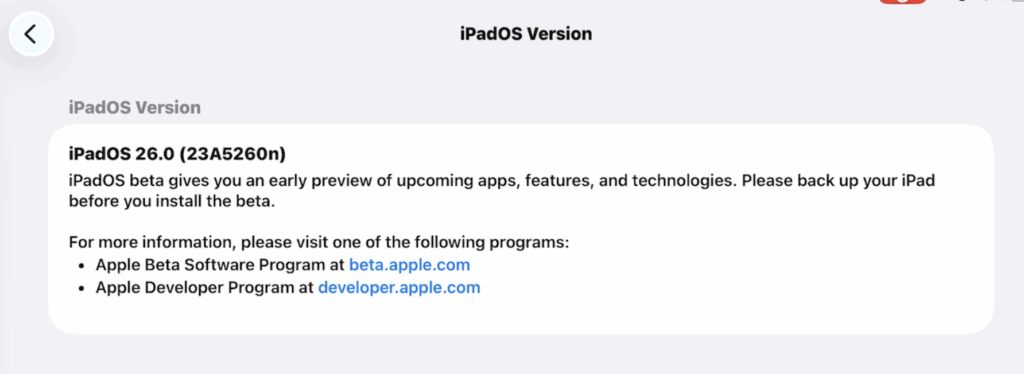Click the gray 'iPadOS Version' section header
Screen dimensions: 1024x374
(135, 108)
